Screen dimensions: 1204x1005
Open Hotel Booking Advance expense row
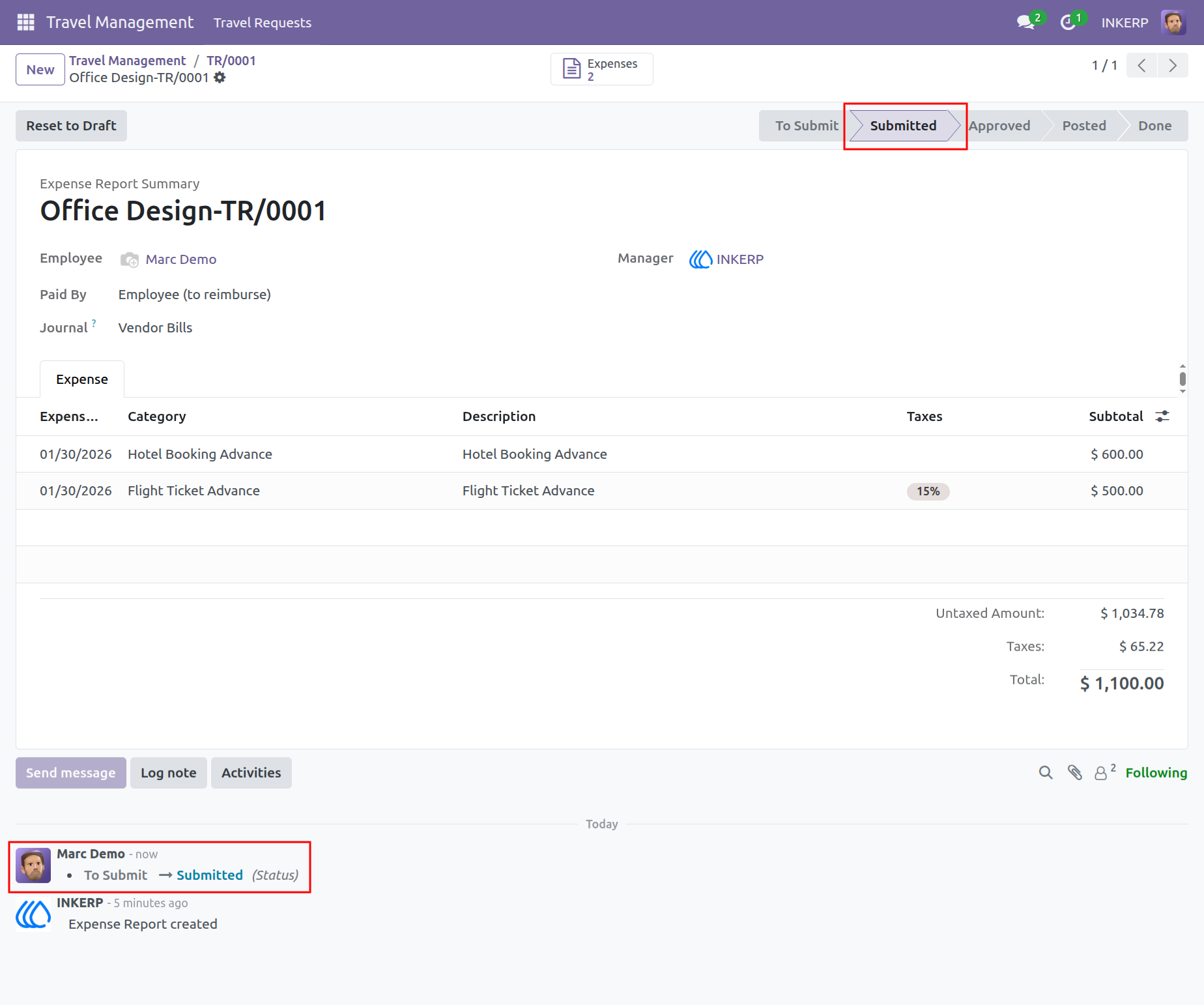point(602,454)
